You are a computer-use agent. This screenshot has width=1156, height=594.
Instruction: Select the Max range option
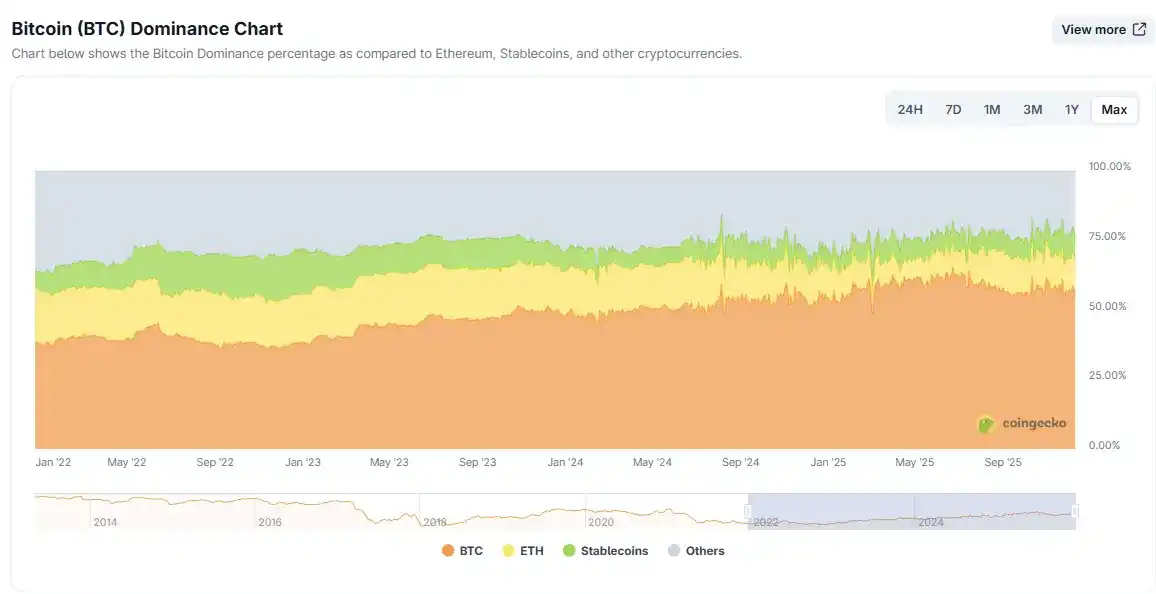pos(1114,109)
